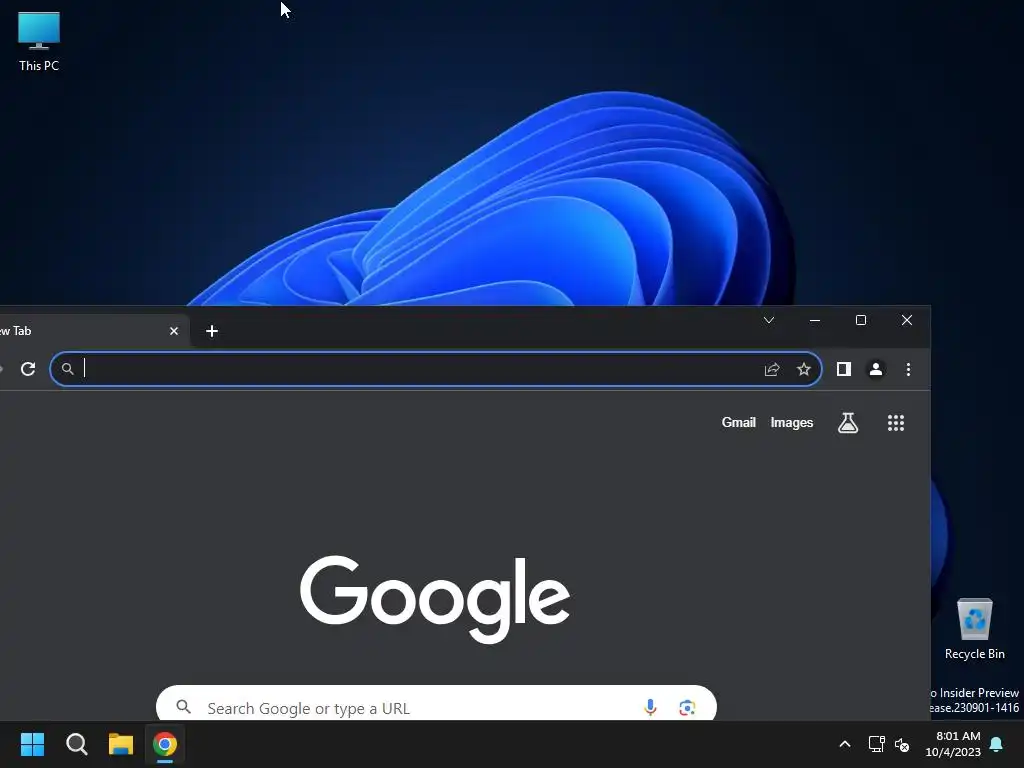Share this page icon in address bar
Screen dimensions: 1024x768
(x=772, y=369)
